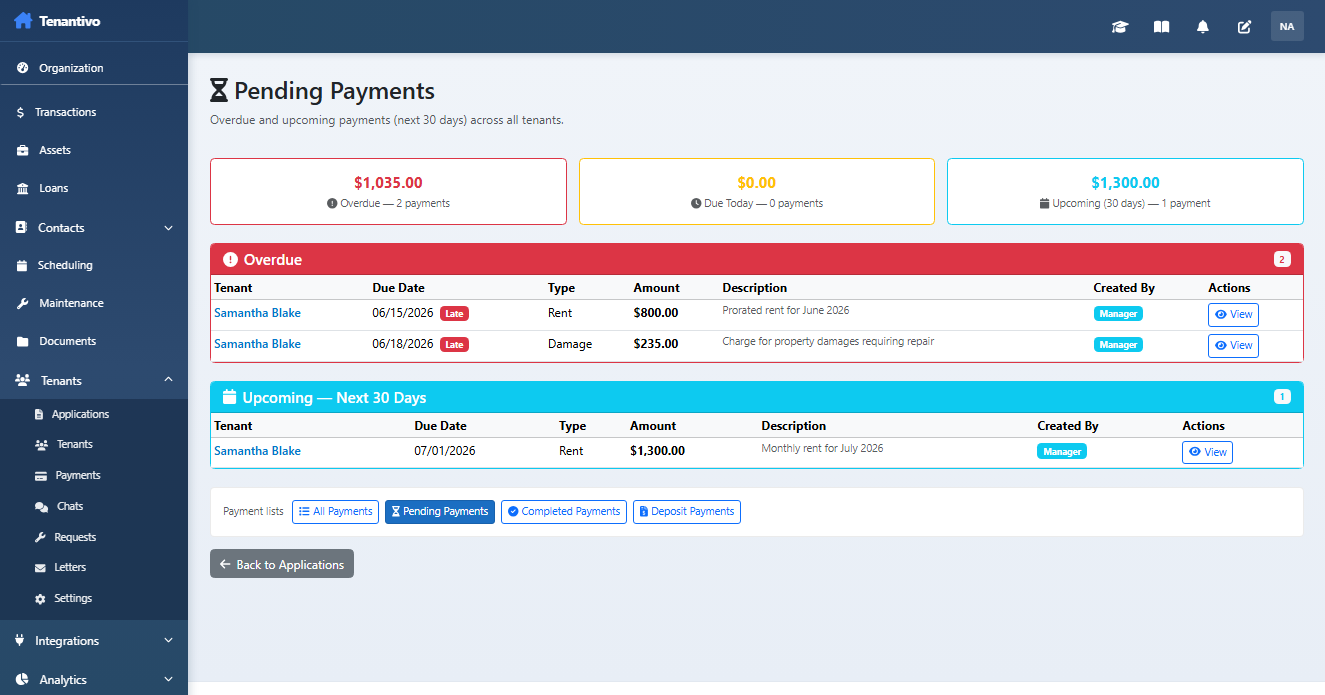
Task: Click the Overdue exclamation circle icon
Action: [x=230, y=260]
